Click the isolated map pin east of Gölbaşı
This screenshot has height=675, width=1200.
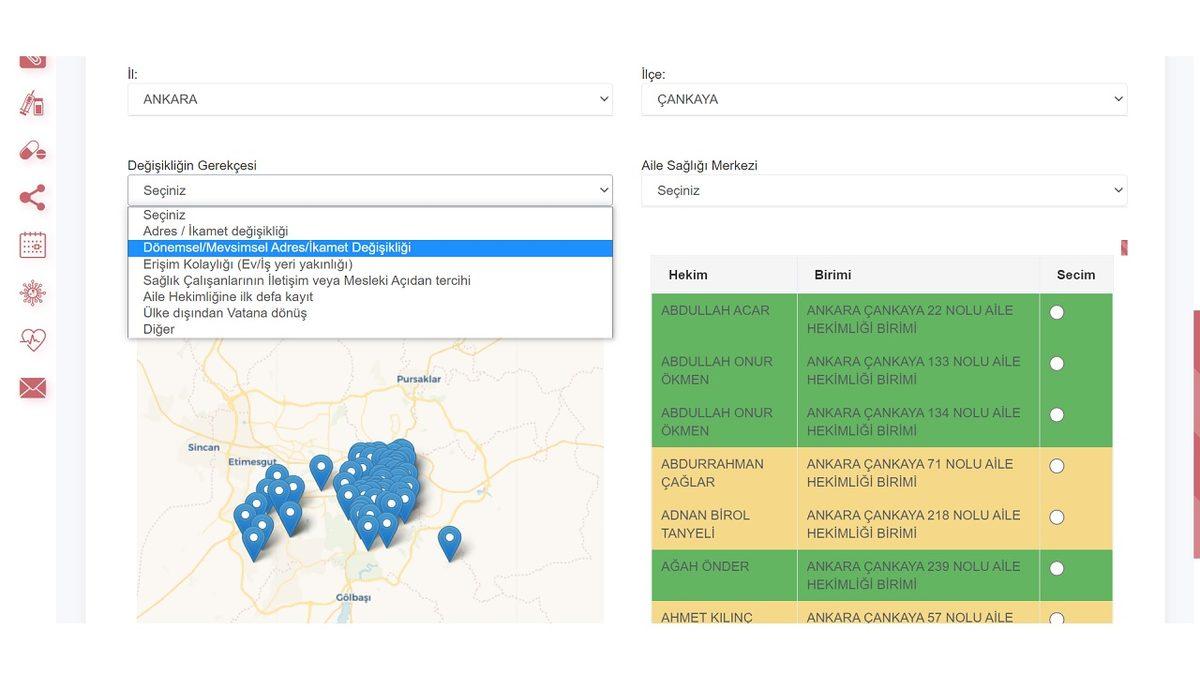tap(450, 541)
